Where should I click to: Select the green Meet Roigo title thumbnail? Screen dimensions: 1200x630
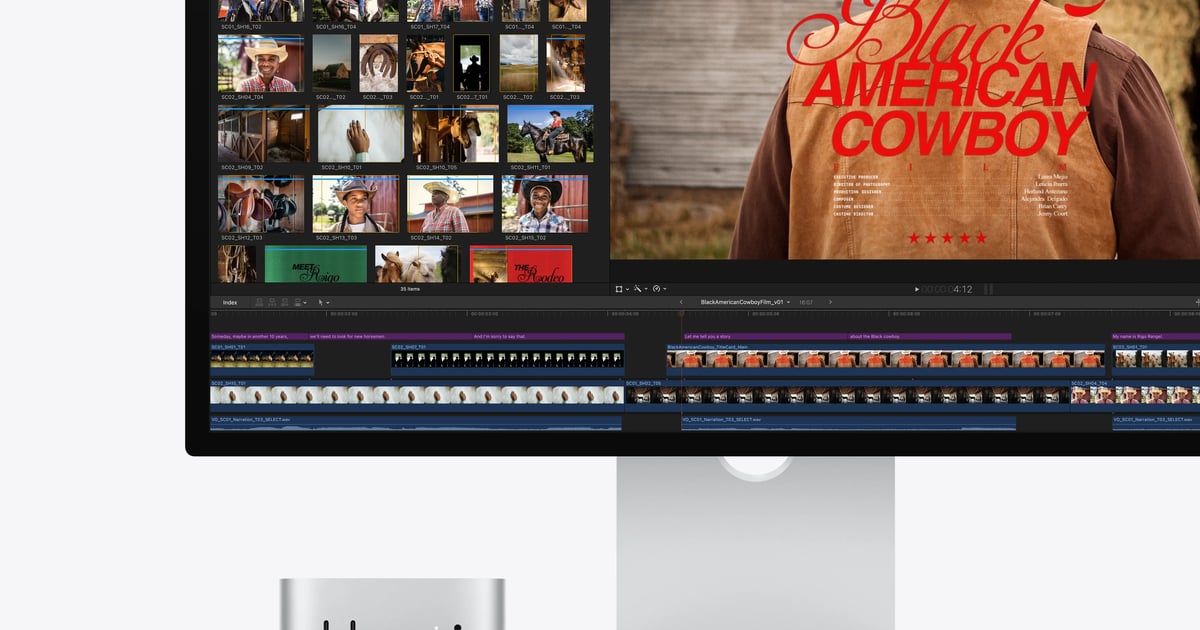pos(316,264)
